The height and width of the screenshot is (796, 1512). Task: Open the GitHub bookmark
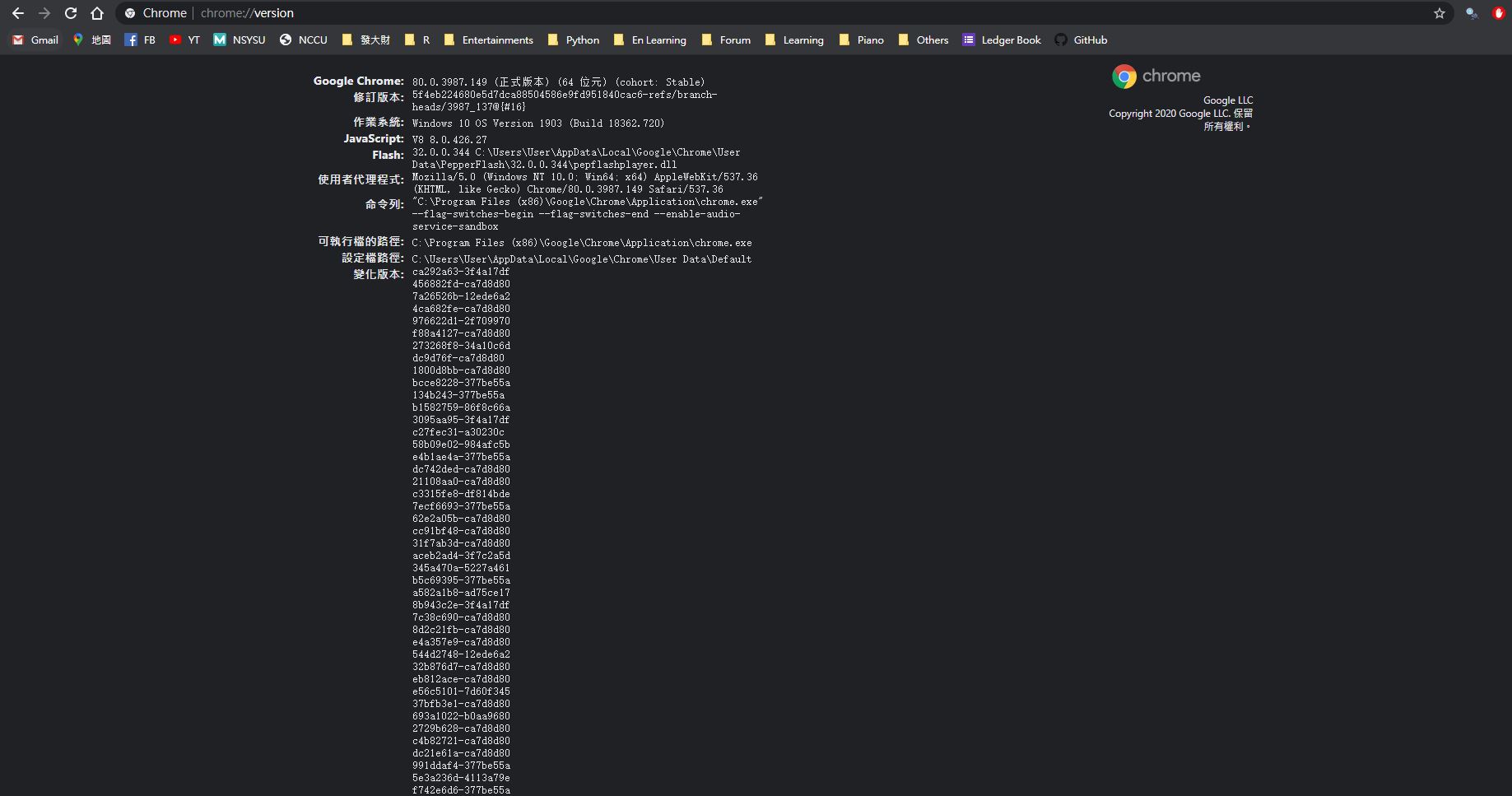1081,40
